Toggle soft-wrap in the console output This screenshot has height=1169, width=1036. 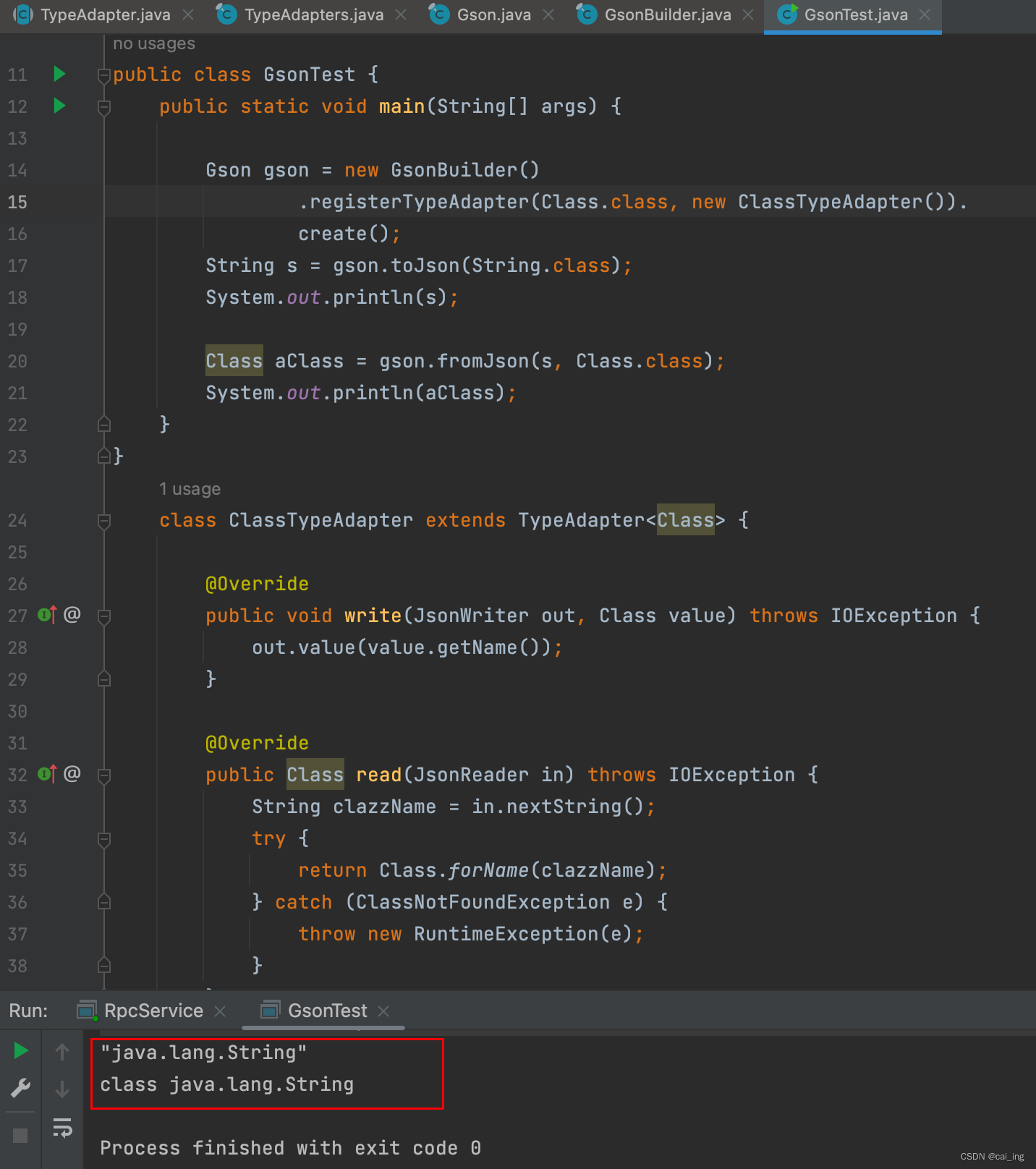62,1127
